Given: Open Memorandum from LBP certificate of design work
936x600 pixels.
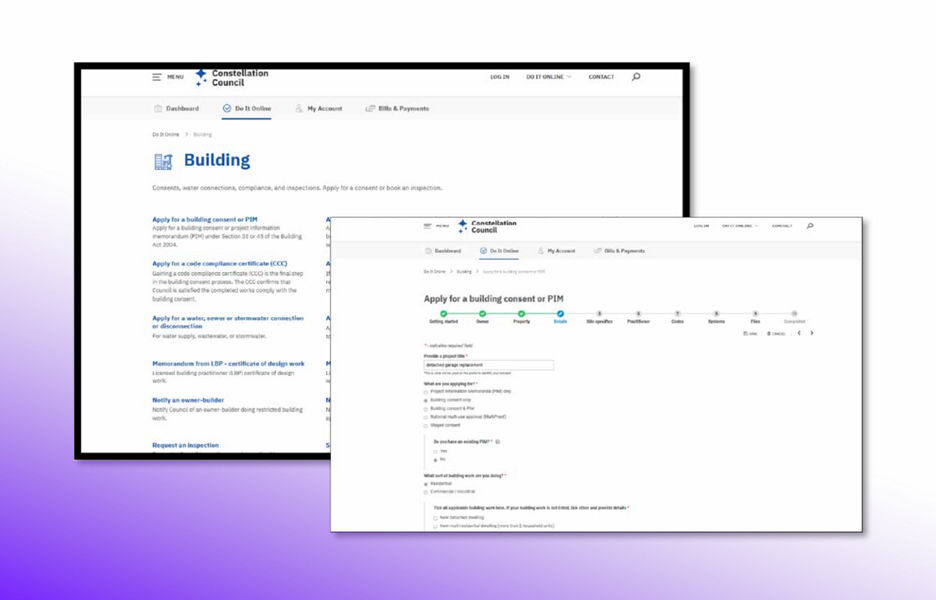Looking at the screenshot, I should pos(228,364).
